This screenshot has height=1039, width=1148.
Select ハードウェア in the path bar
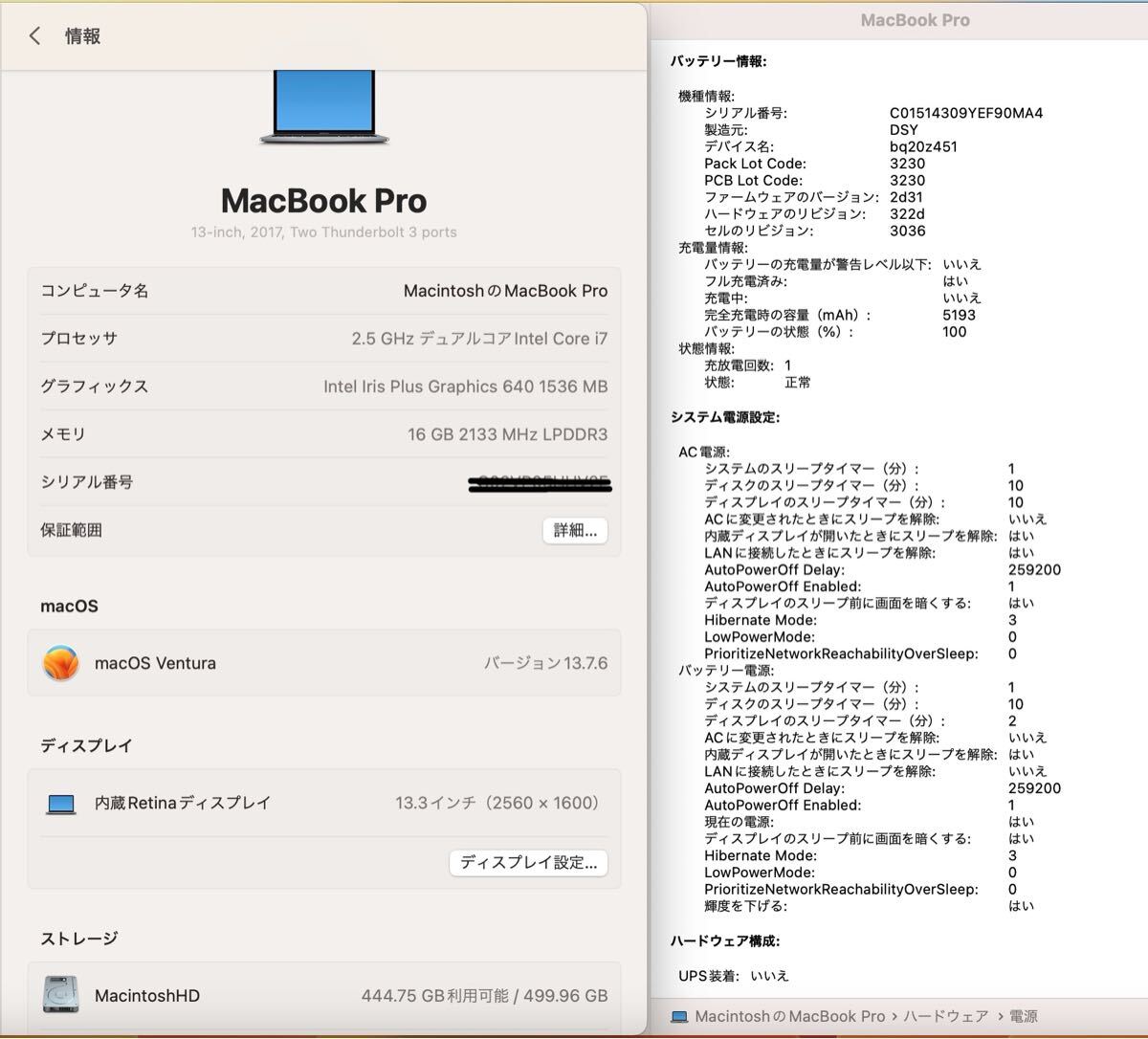(946, 1016)
